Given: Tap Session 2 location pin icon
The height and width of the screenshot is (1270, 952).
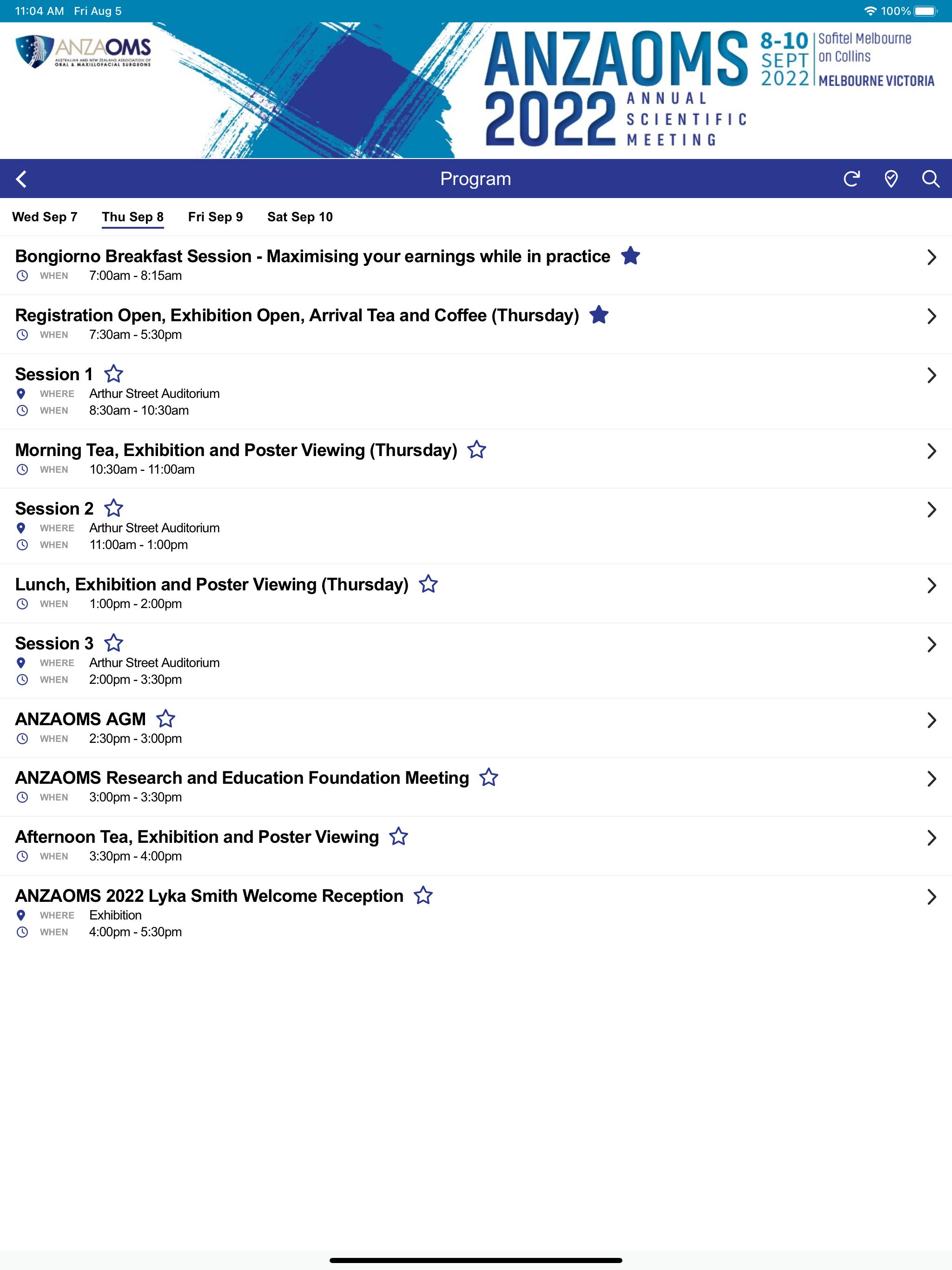Looking at the screenshot, I should [21, 528].
